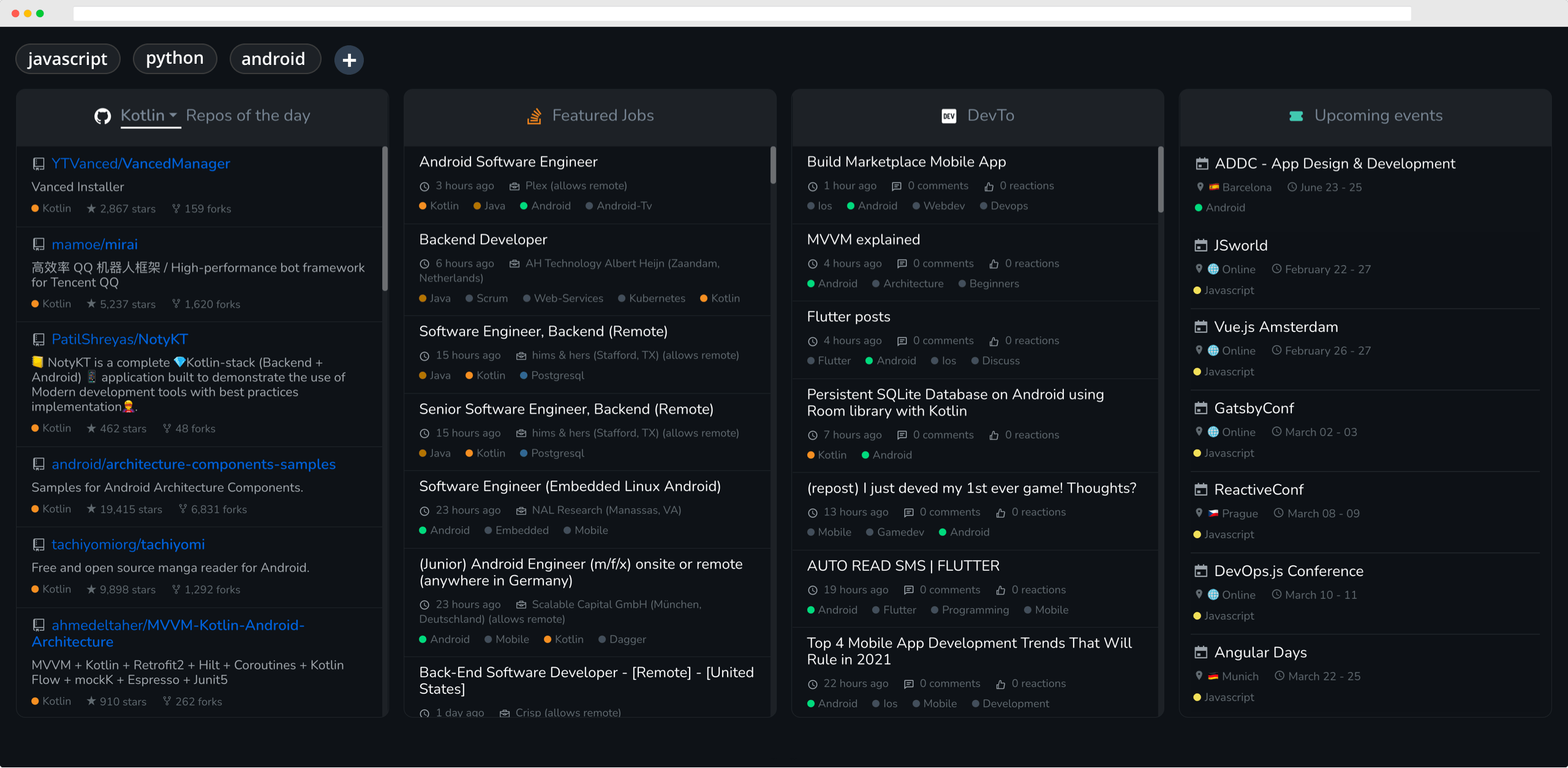Click the plus button to add a new tag
The image size is (1568, 768).
pos(349,59)
